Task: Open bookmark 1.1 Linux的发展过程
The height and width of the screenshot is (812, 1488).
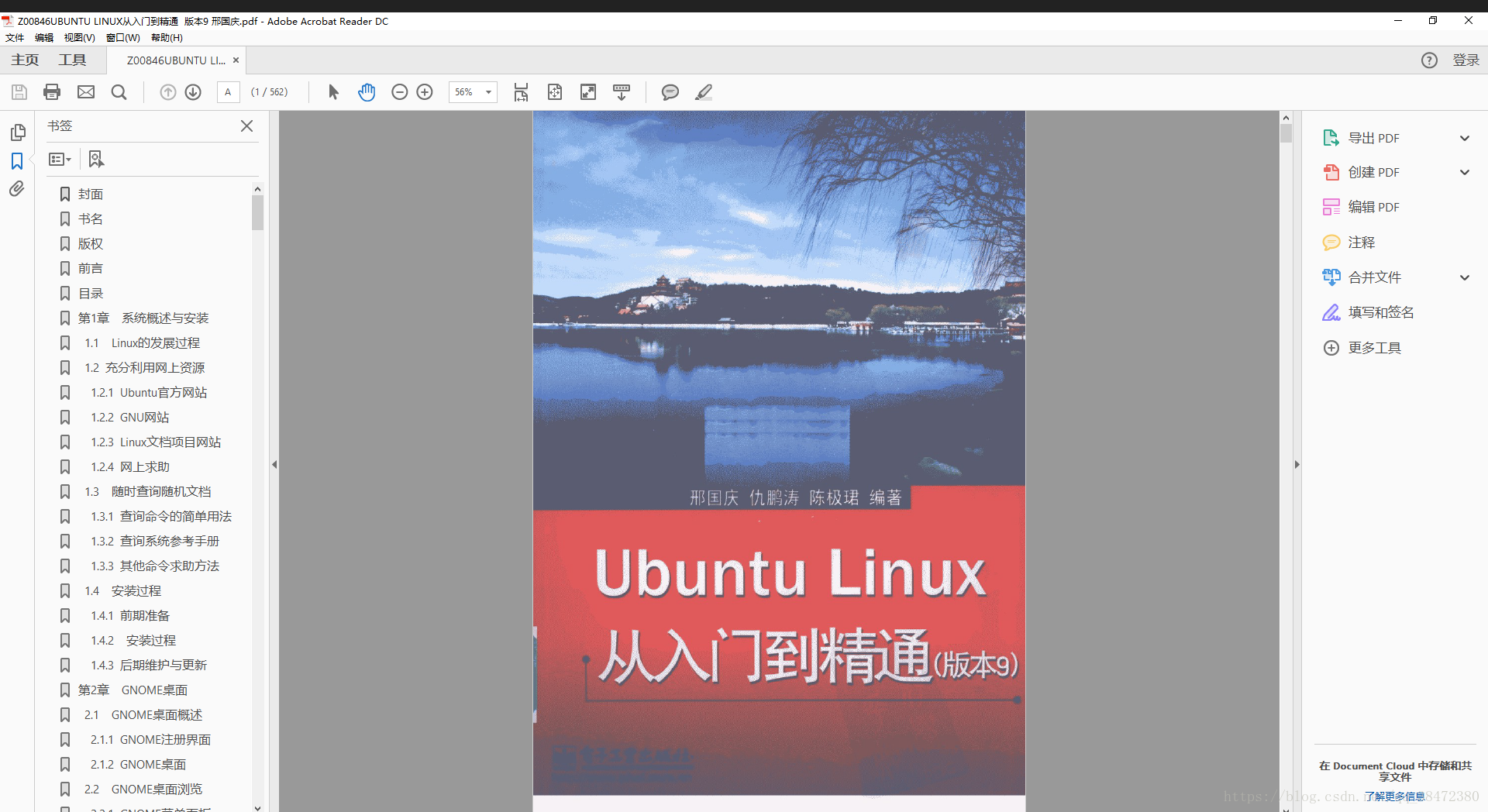Action: 142,343
